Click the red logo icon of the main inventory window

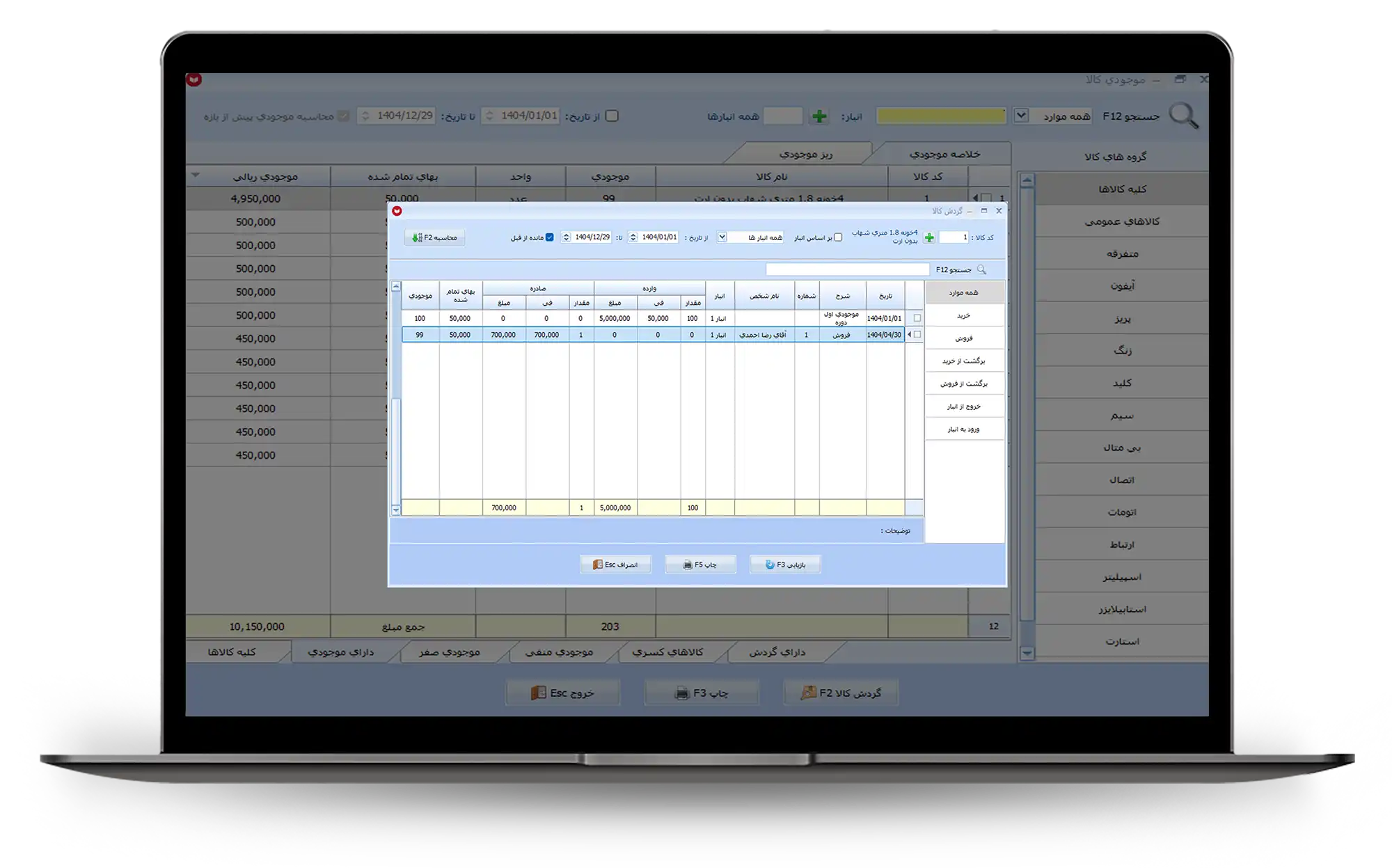coord(194,80)
